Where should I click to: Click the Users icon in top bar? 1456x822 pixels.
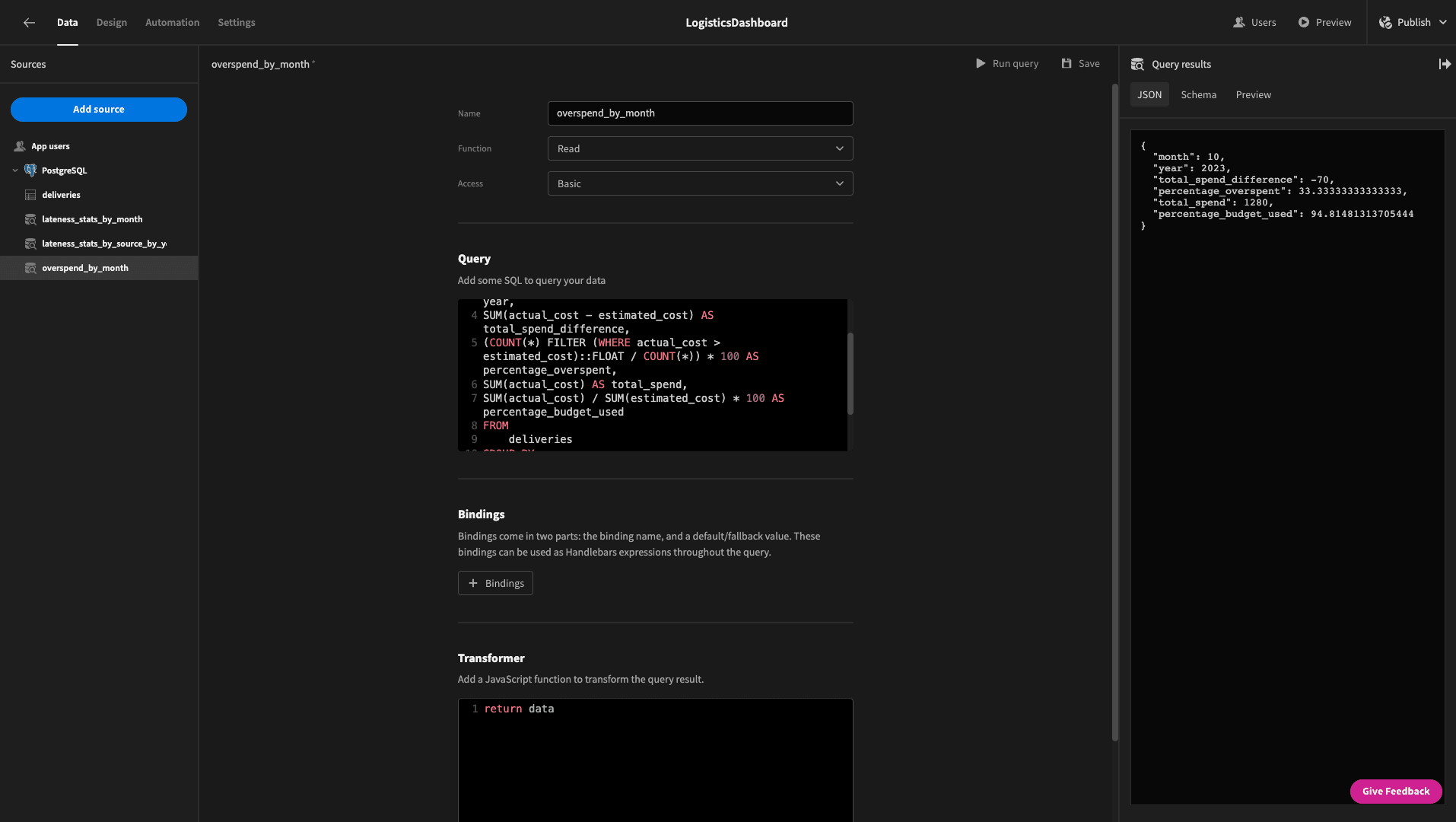tap(1239, 23)
